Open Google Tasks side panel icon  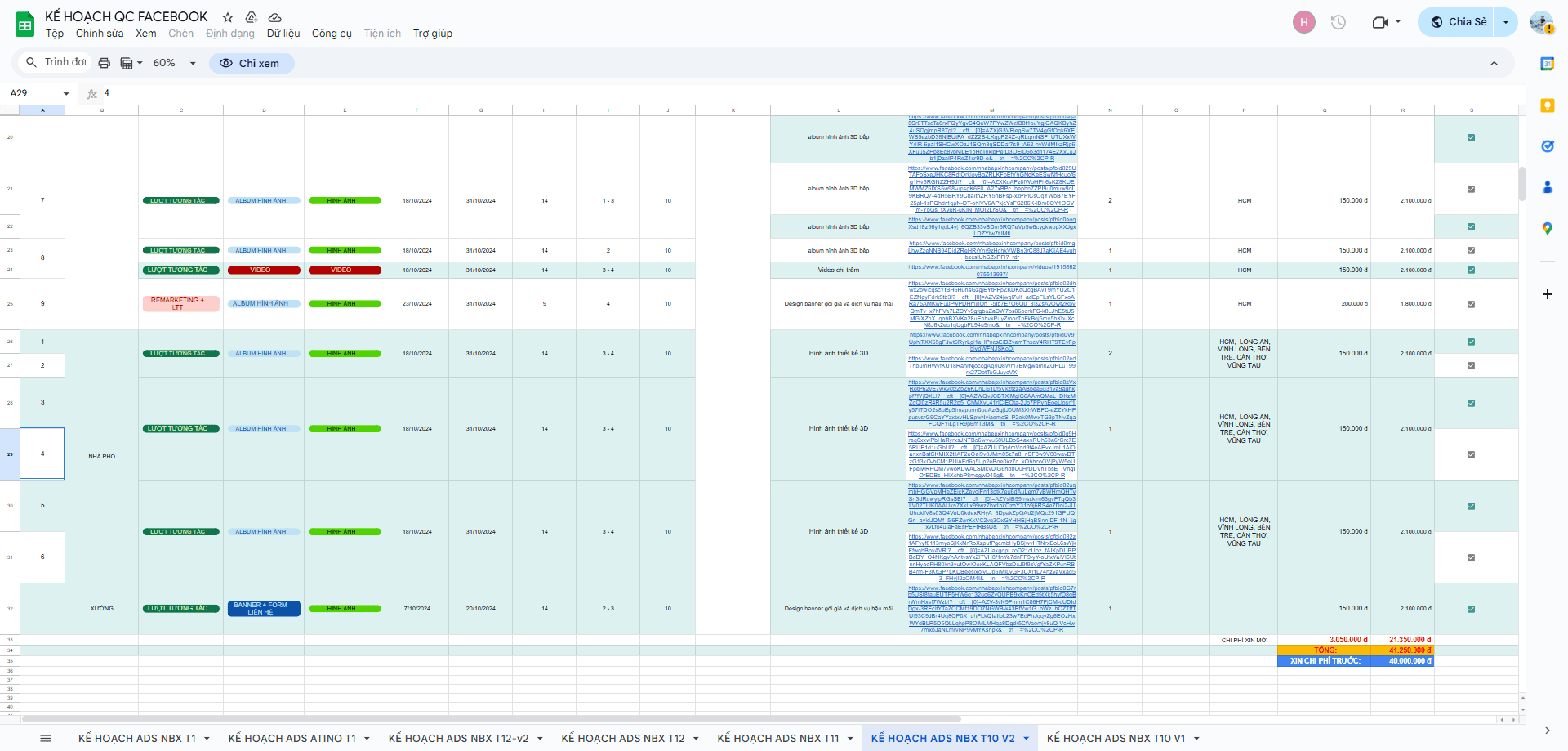point(1547,146)
